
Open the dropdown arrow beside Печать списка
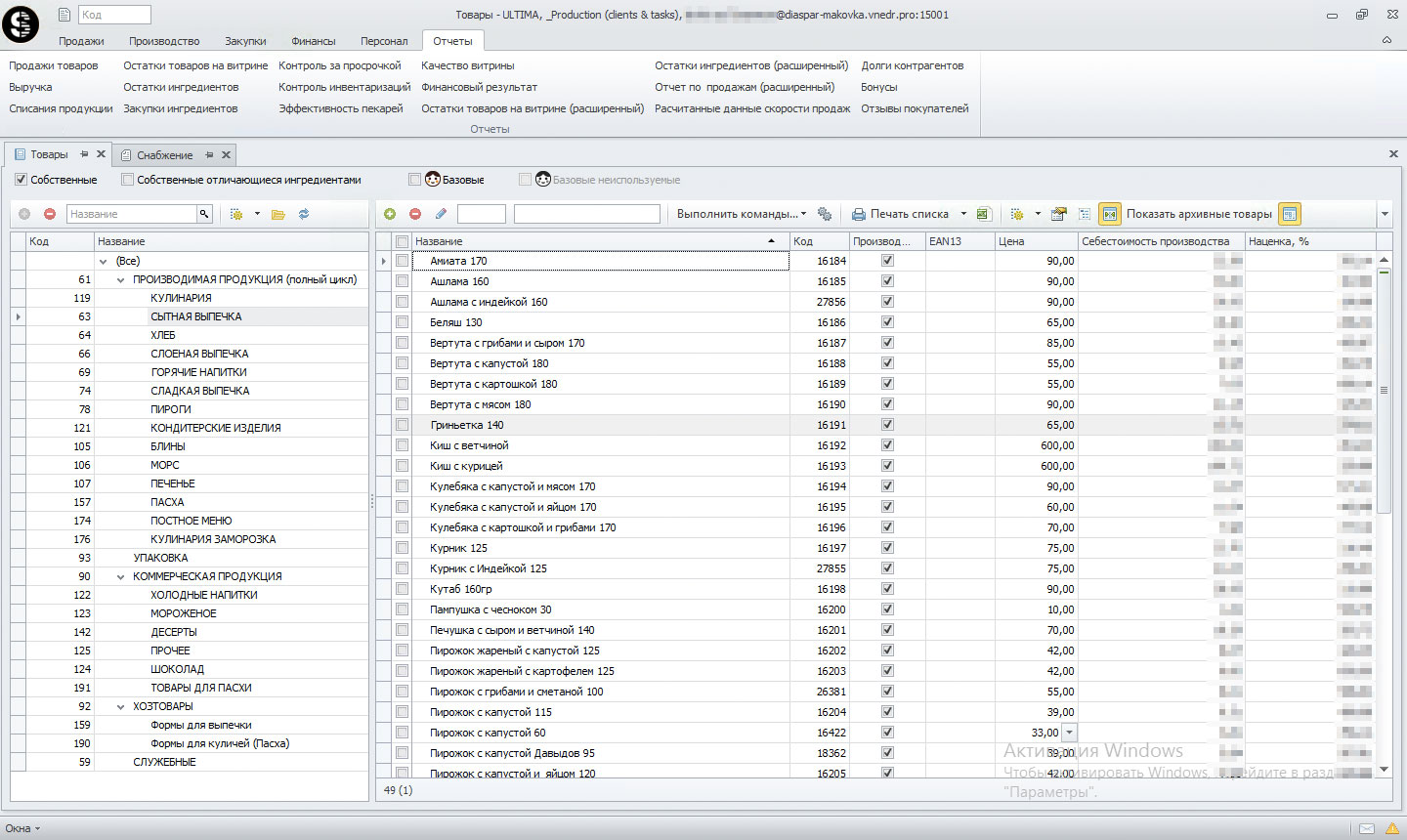tap(963, 214)
